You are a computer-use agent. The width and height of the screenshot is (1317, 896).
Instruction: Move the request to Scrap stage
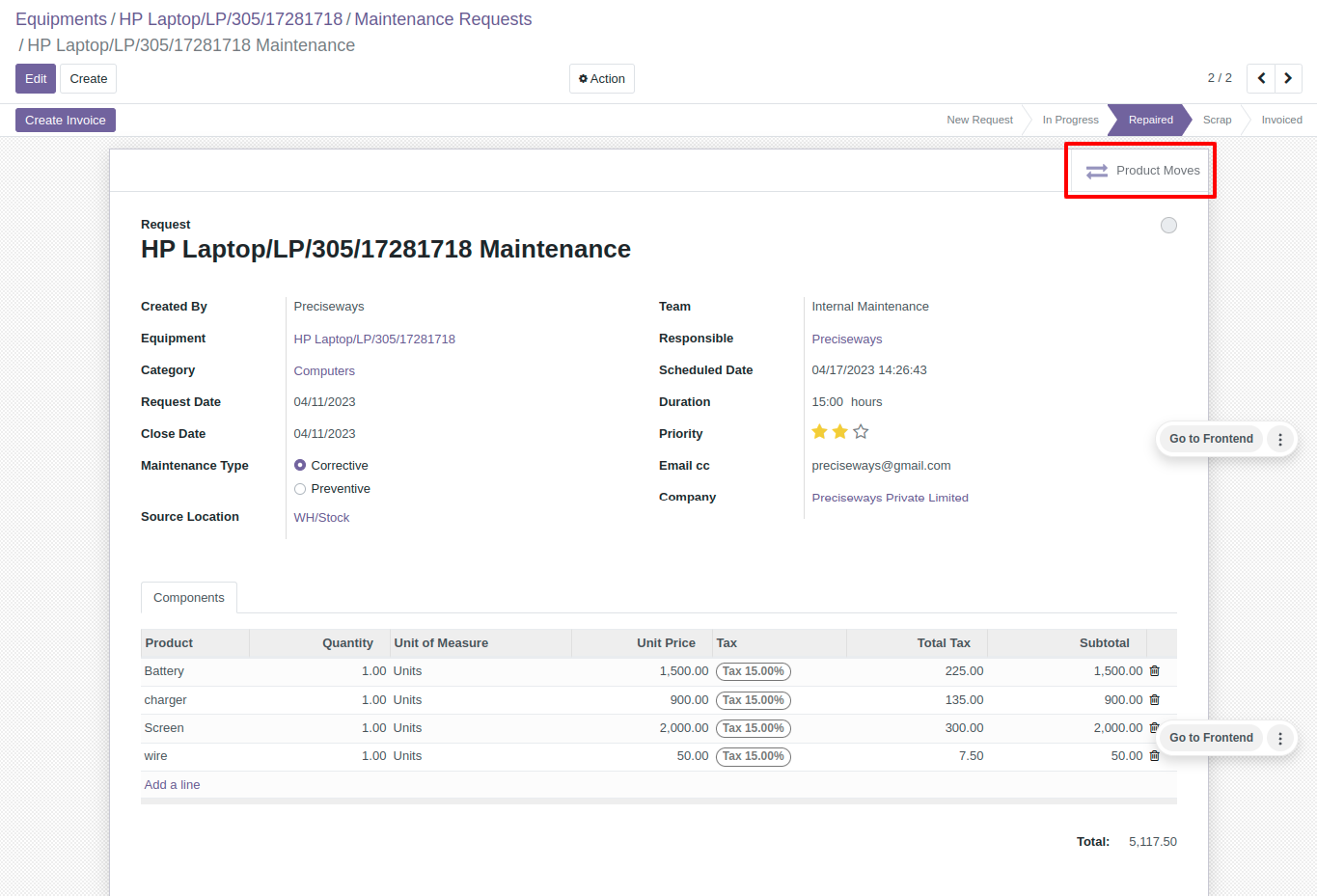click(1217, 120)
